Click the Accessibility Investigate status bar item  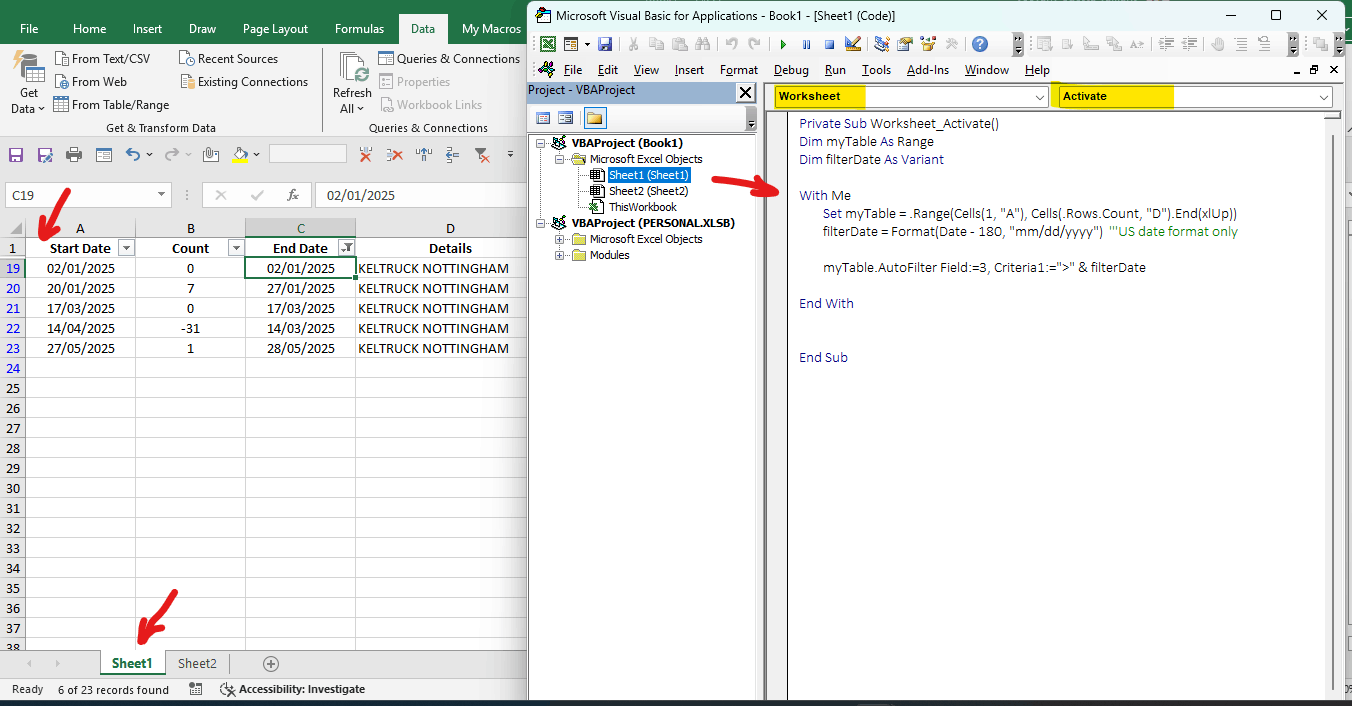[292, 689]
